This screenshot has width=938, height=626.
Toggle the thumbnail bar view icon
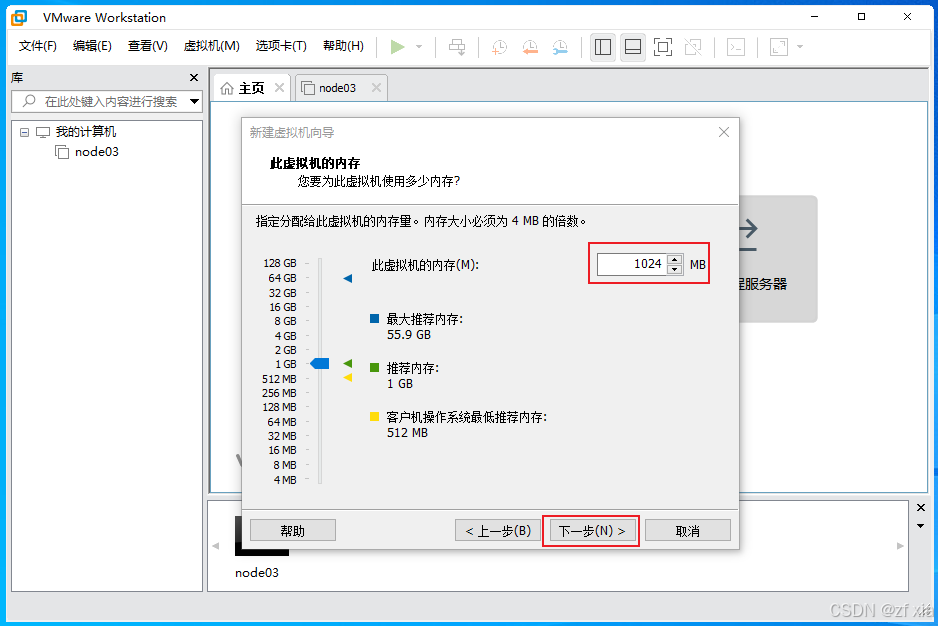tap(633, 47)
